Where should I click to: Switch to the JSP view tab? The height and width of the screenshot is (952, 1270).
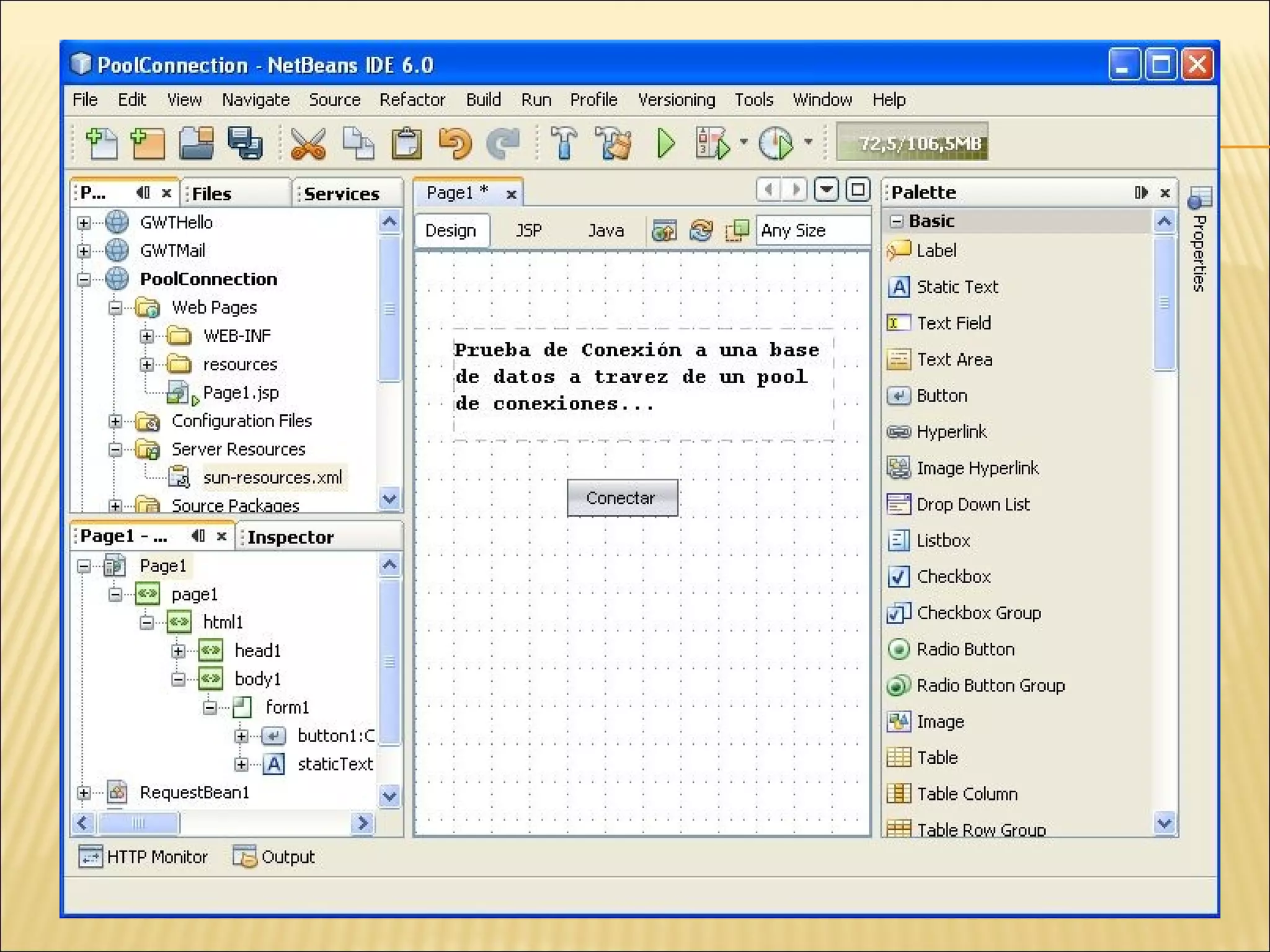click(x=528, y=231)
